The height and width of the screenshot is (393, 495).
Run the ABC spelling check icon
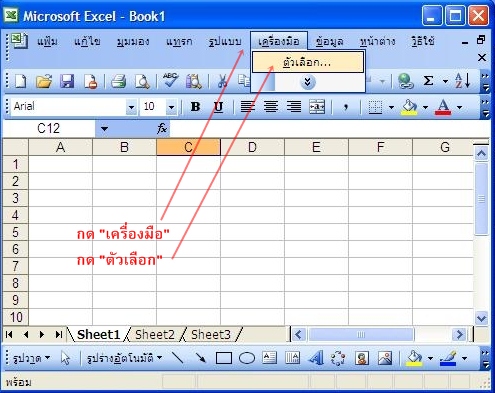(171, 81)
